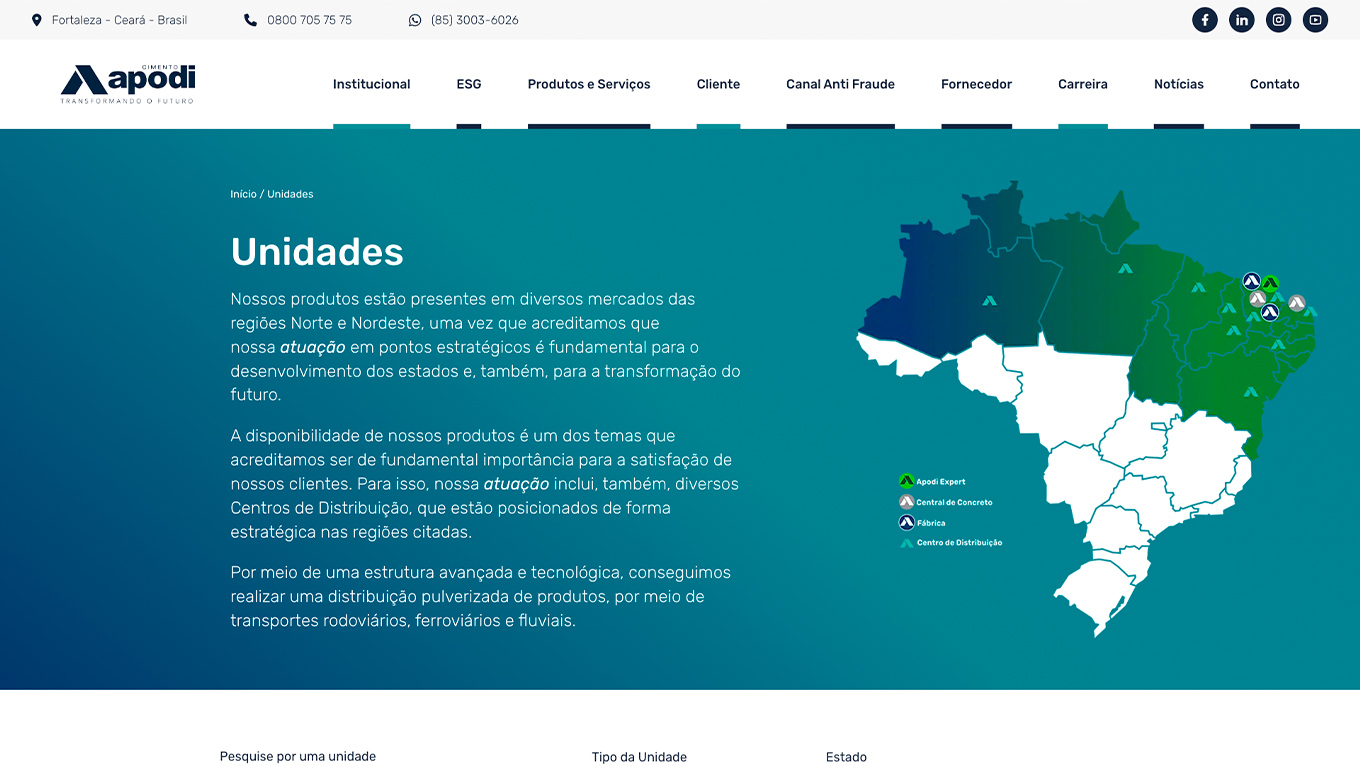Click the distribution center marker in Bahia

click(1250, 391)
